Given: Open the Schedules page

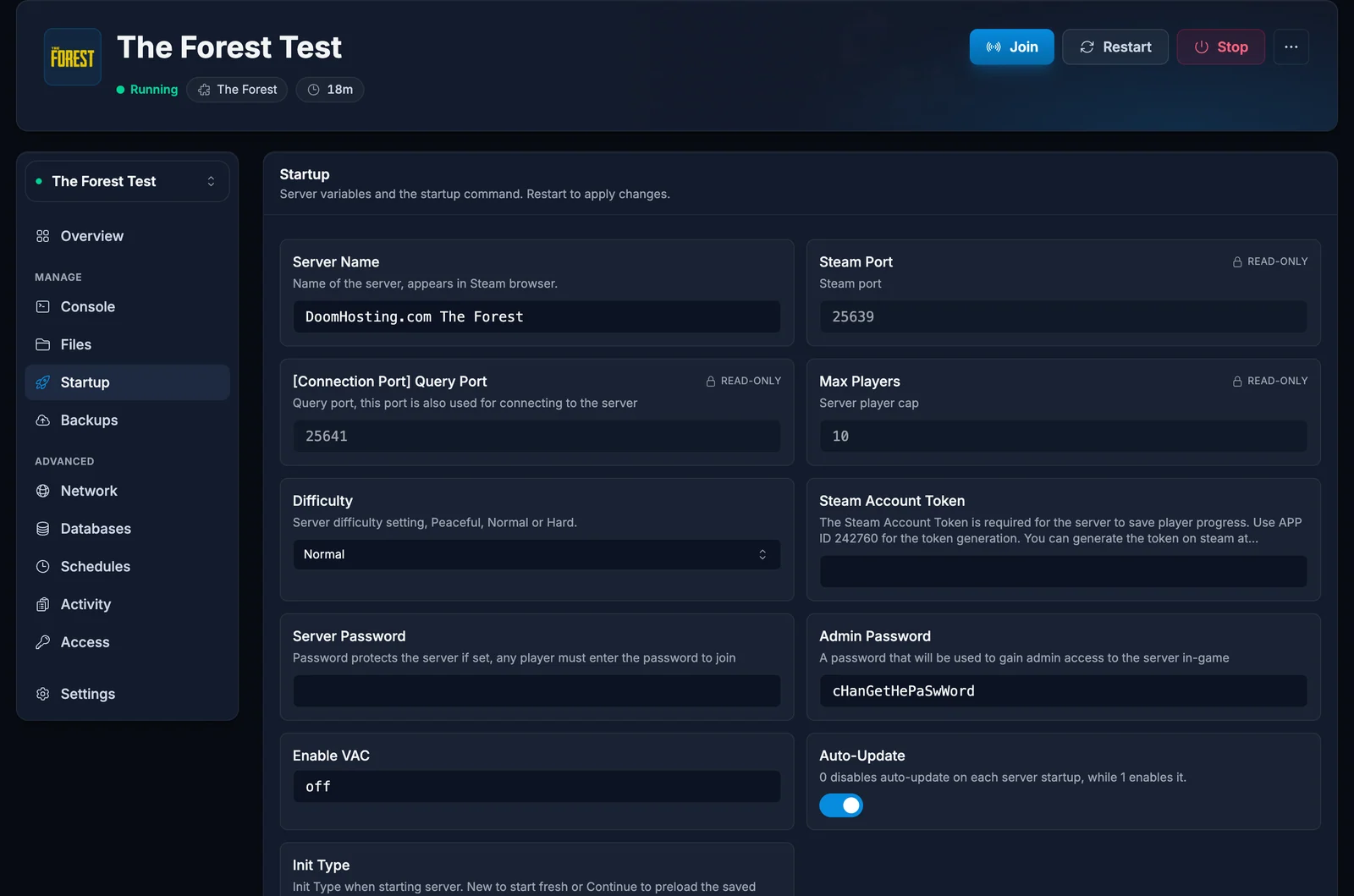Looking at the screenshot, I should pos(127,567).
